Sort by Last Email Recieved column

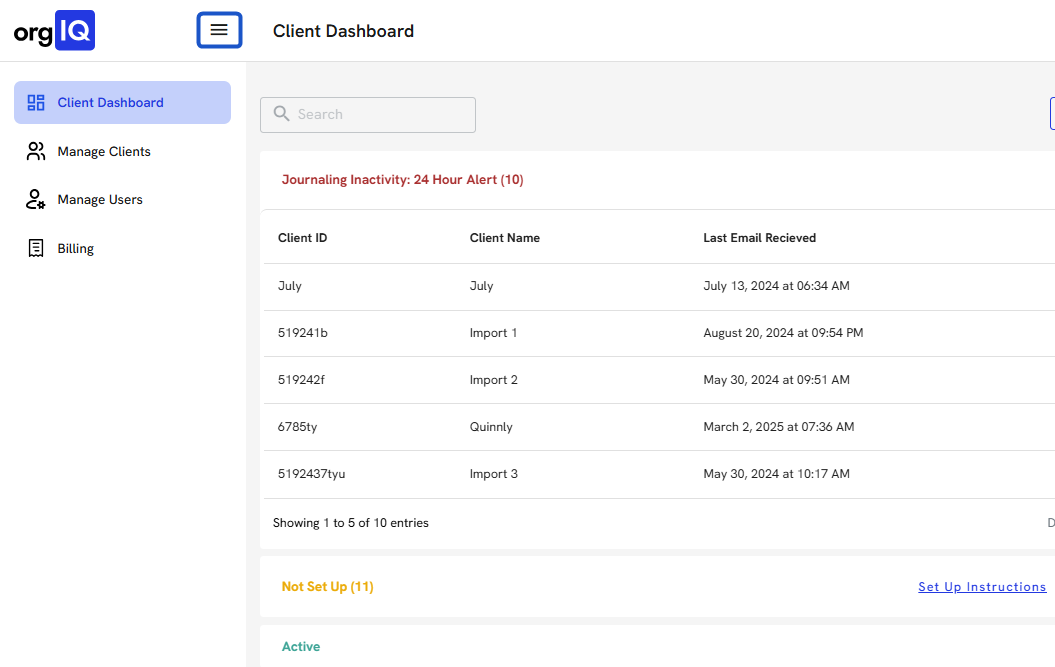tap(759, 238)
